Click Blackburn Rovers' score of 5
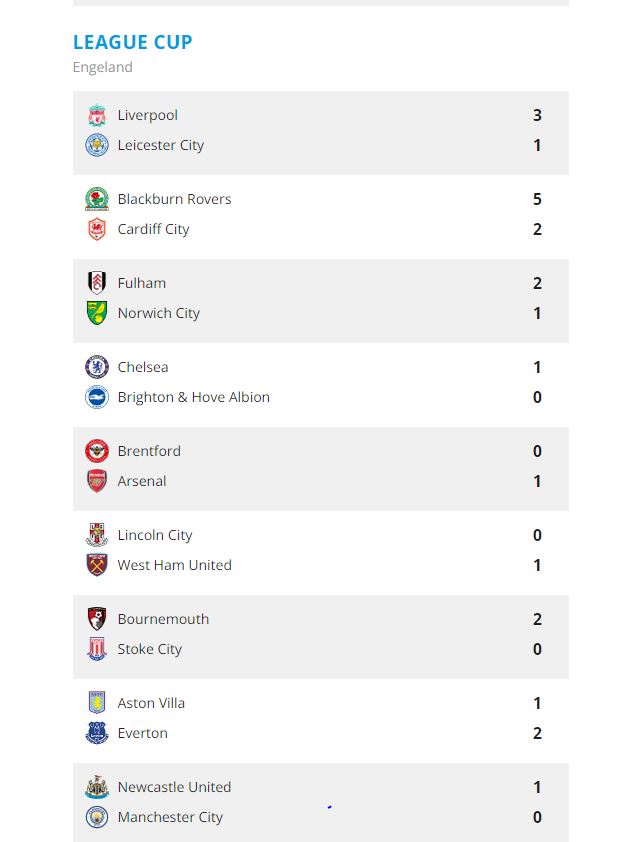Image resolution: width=623 pixels, height=842 pixels. click(x=537, y=199)
